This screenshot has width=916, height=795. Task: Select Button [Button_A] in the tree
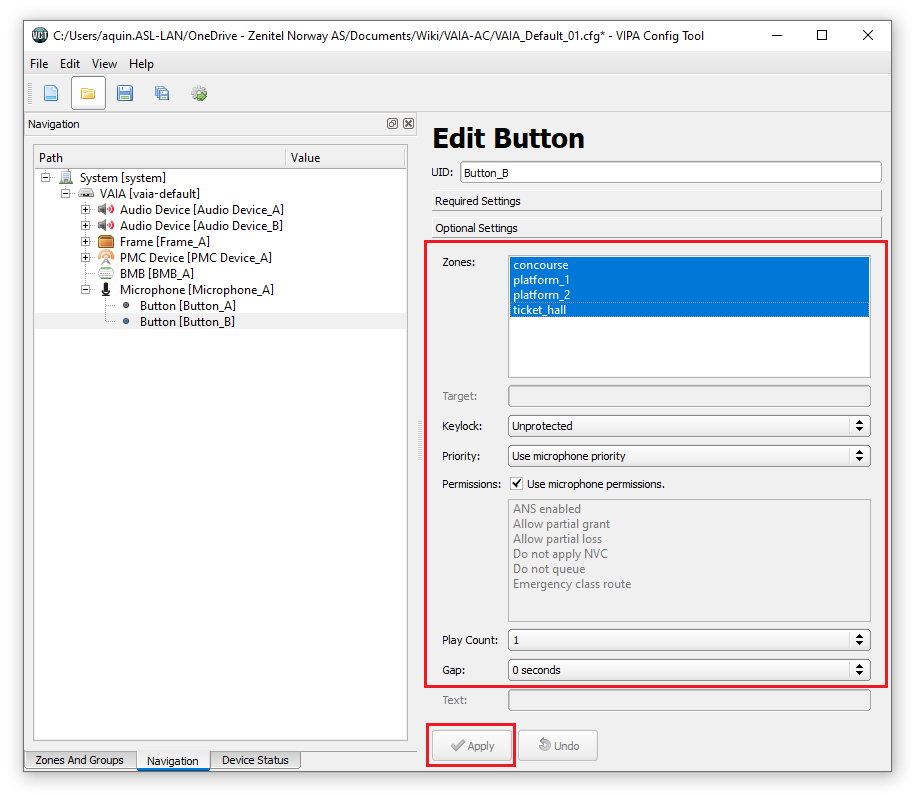tap(187, 305)
